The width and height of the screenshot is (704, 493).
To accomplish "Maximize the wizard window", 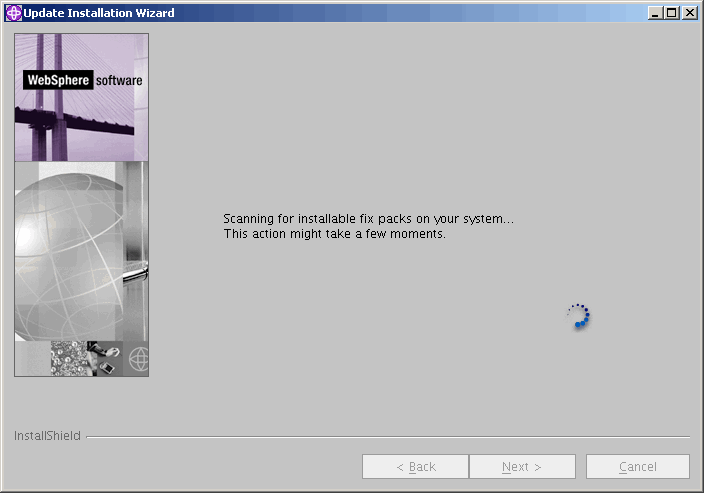I will pyautogui.click(x=672, y=13).
